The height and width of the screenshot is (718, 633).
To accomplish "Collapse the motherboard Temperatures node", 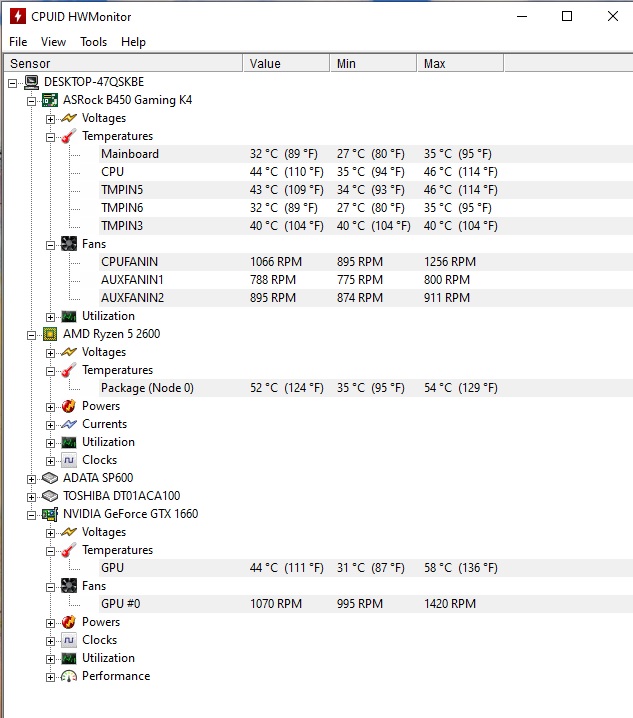I will click(x=50, y=136).
